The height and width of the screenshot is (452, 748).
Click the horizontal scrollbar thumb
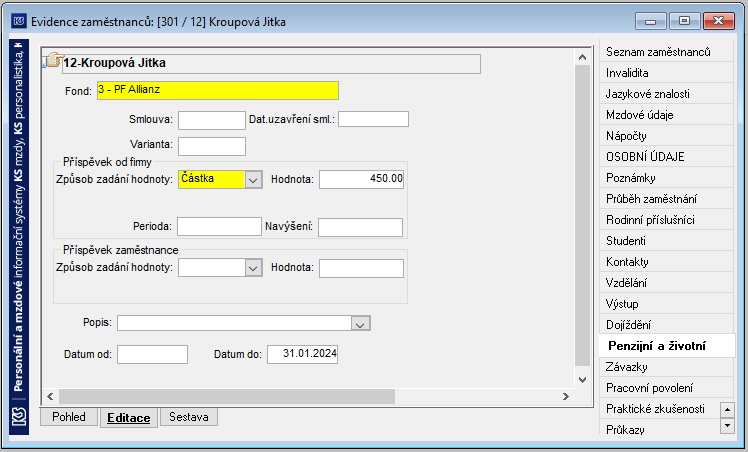point(227,397)
